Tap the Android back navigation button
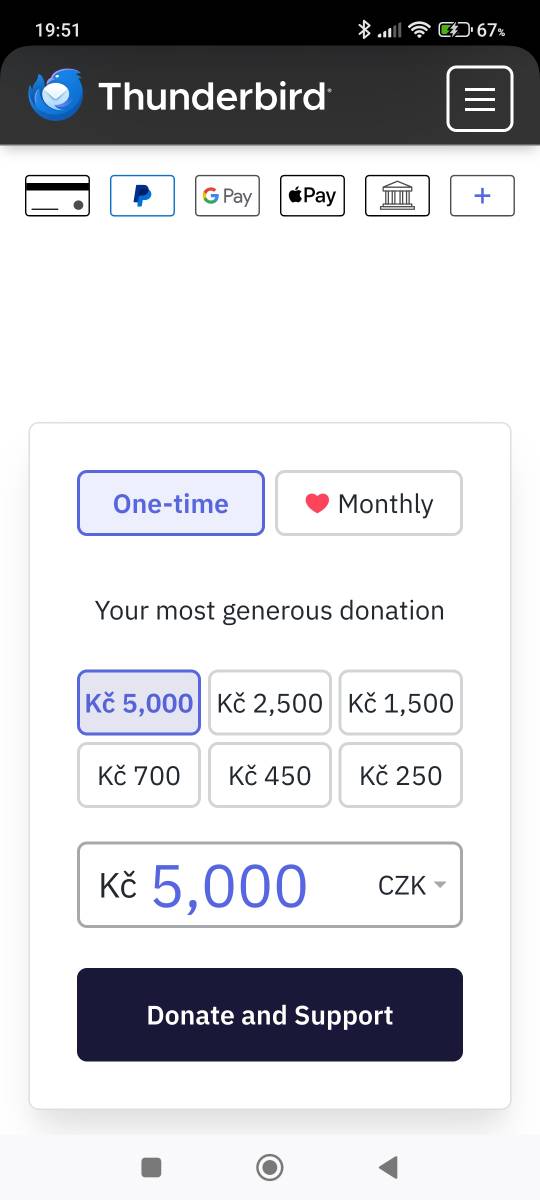The width and height of the screenshot is (540, 1200). pos(388,1167)
